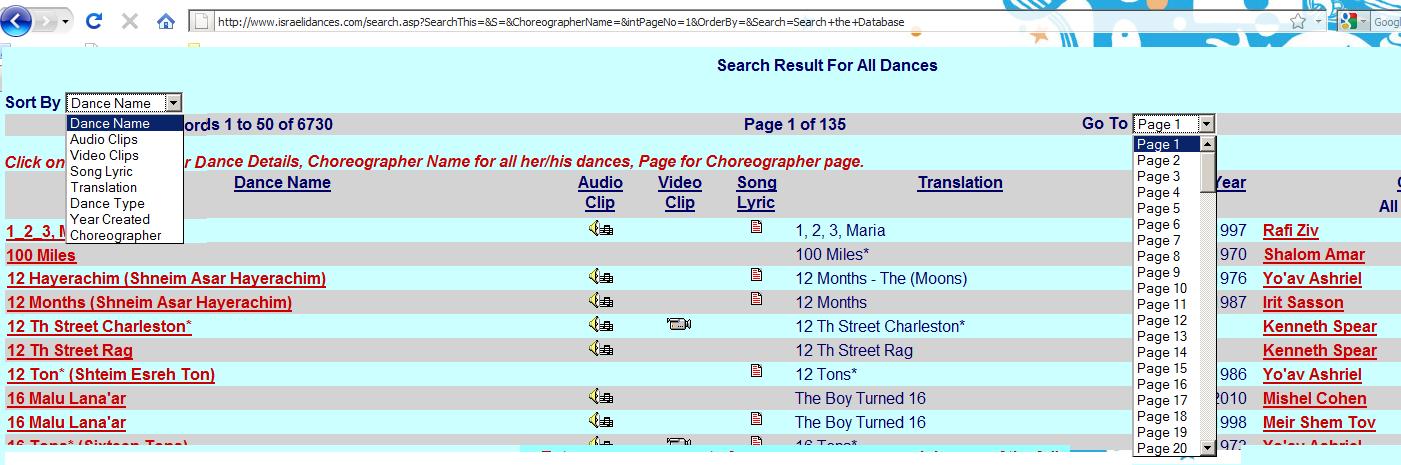
Task: Select Page 20 in Go To list
Action: tap(1166, 448)
